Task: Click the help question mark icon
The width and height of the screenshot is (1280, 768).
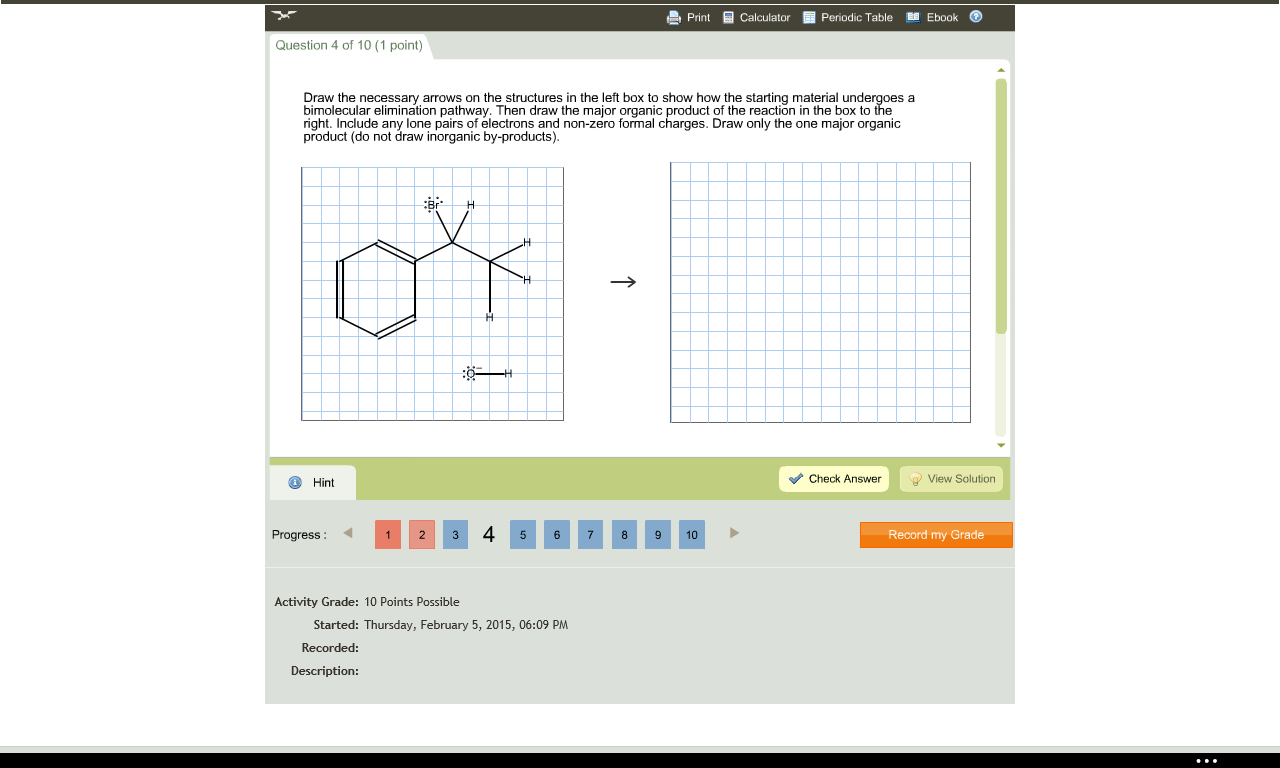Action: coord(975,17)
